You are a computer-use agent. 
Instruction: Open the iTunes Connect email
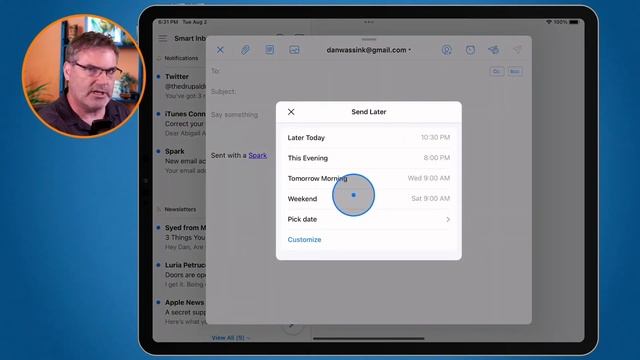182,124
